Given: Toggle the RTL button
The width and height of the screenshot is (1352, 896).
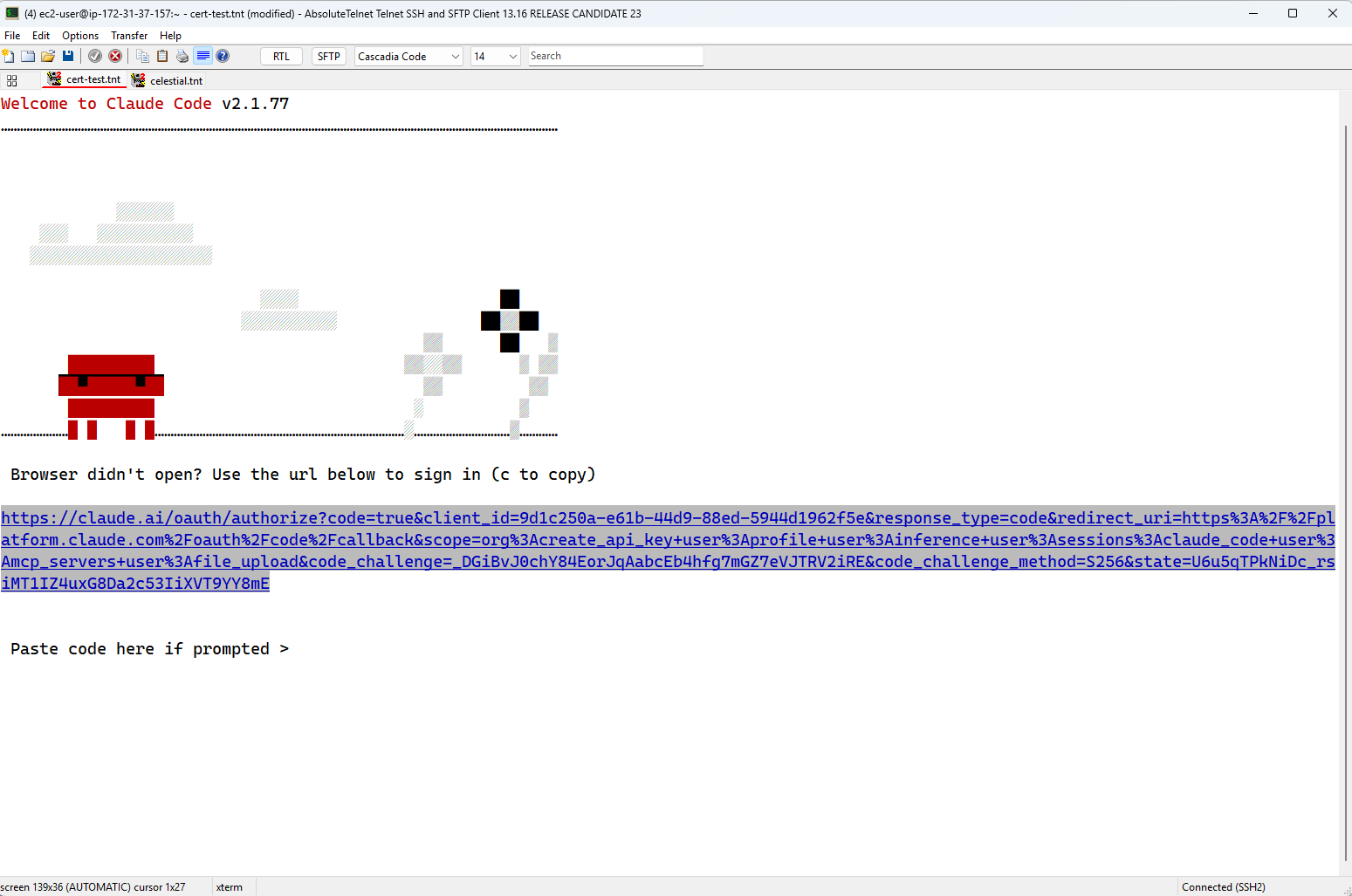Looking at the screenshot, I should [281, 56].
